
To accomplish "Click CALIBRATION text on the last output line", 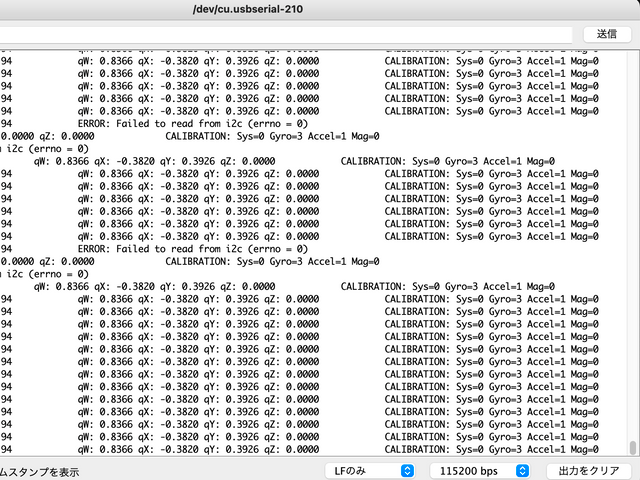I will pyautogui.click(x=416, y=448).
